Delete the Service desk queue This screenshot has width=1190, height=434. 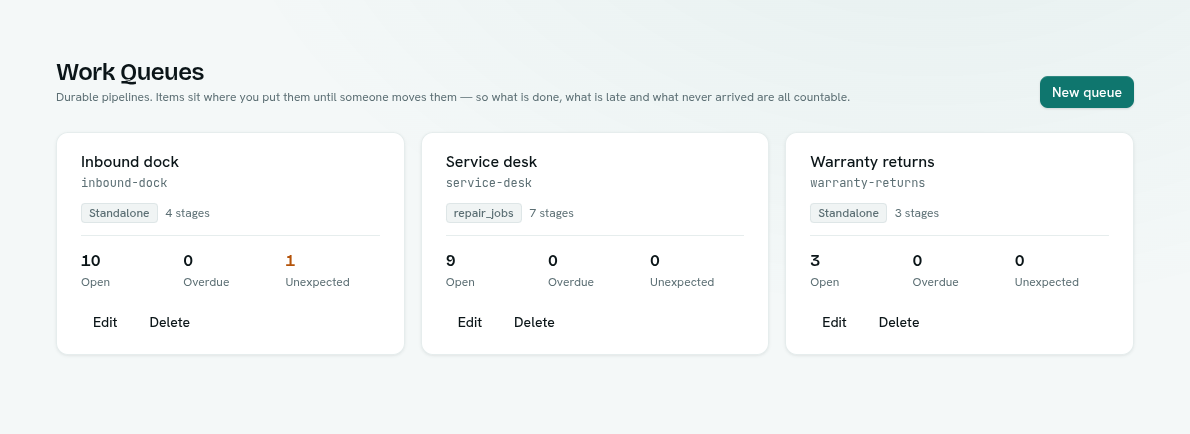(534, 322)
